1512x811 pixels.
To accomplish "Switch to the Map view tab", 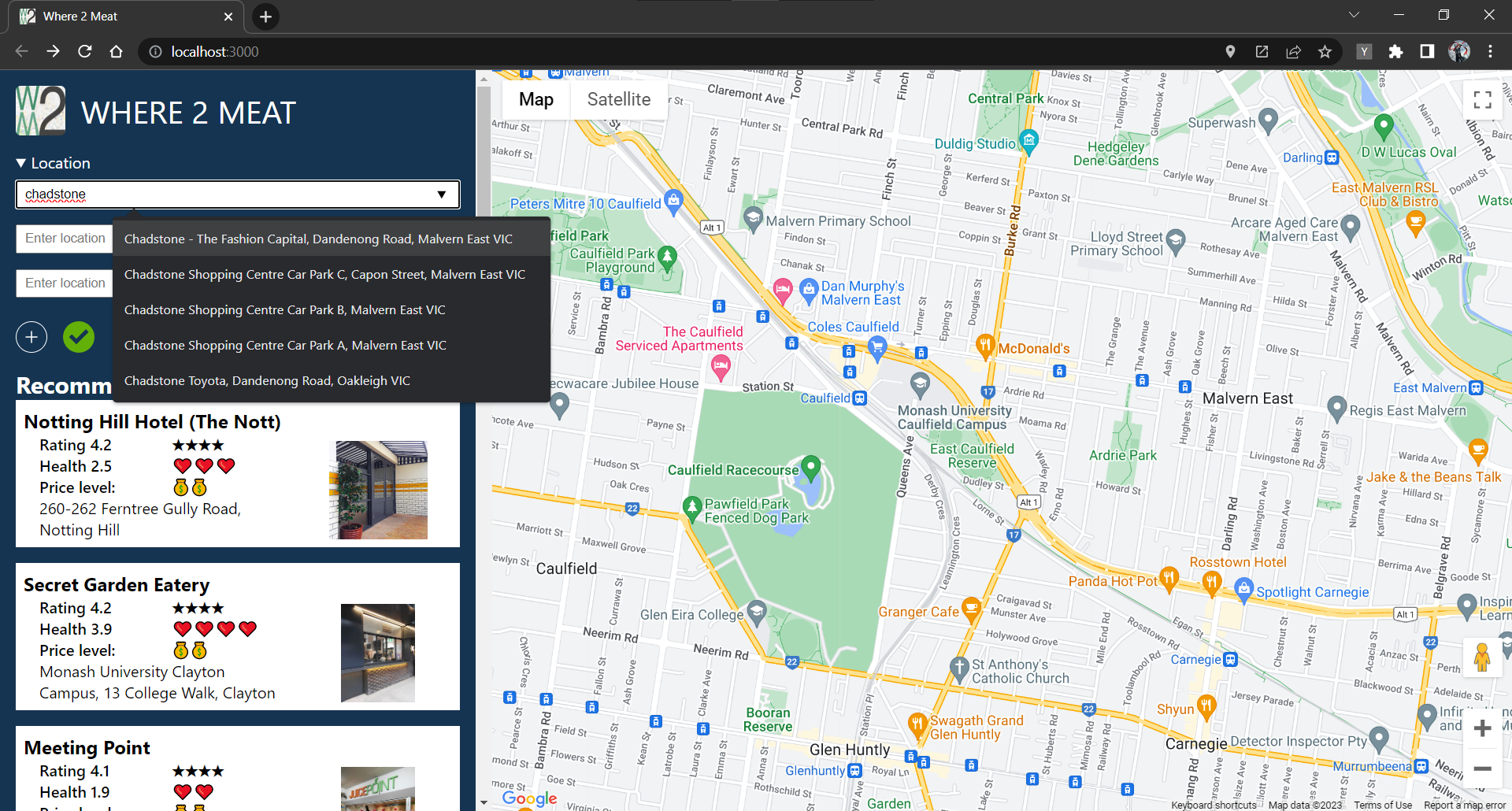I will (x=536, y=99).
